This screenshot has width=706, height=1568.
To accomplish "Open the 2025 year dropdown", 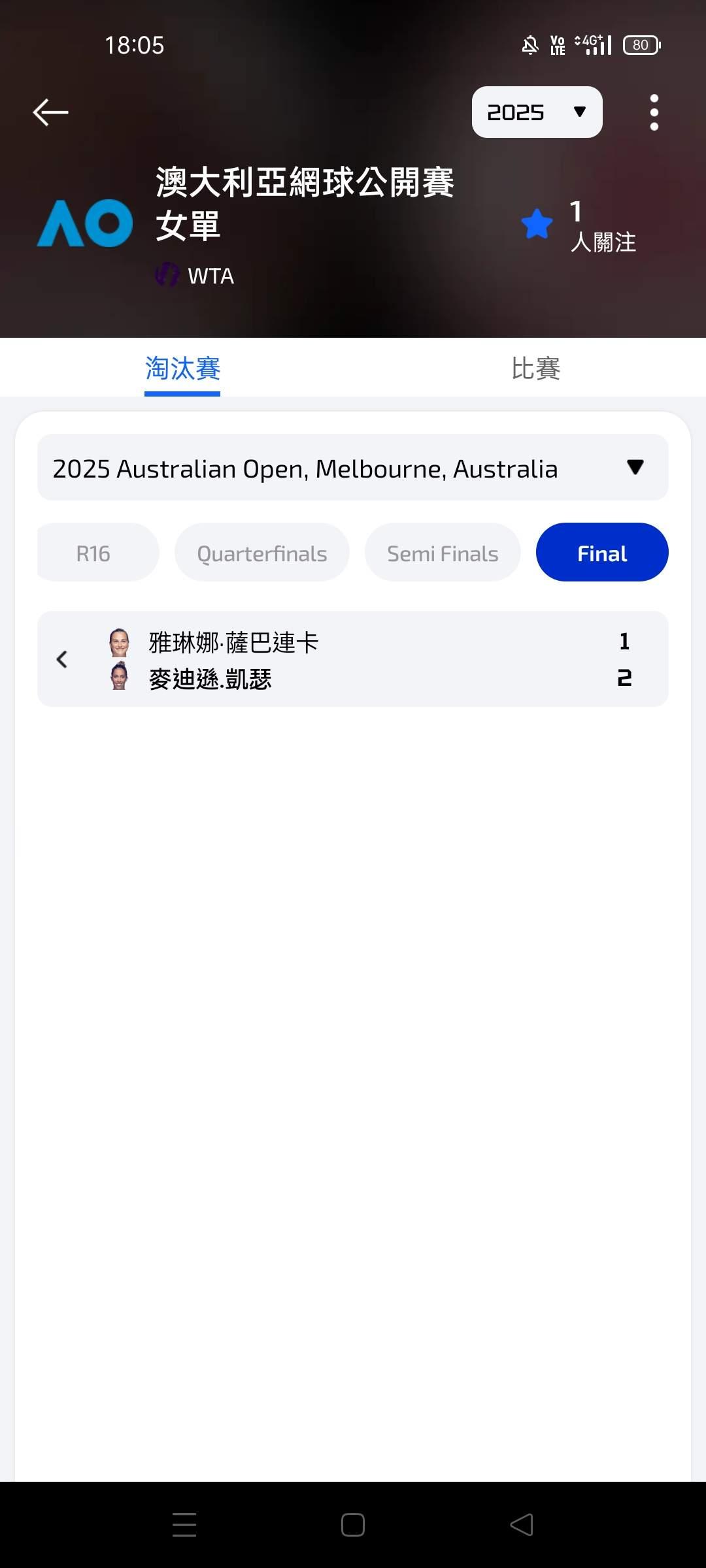I will [x=537, y=112].
